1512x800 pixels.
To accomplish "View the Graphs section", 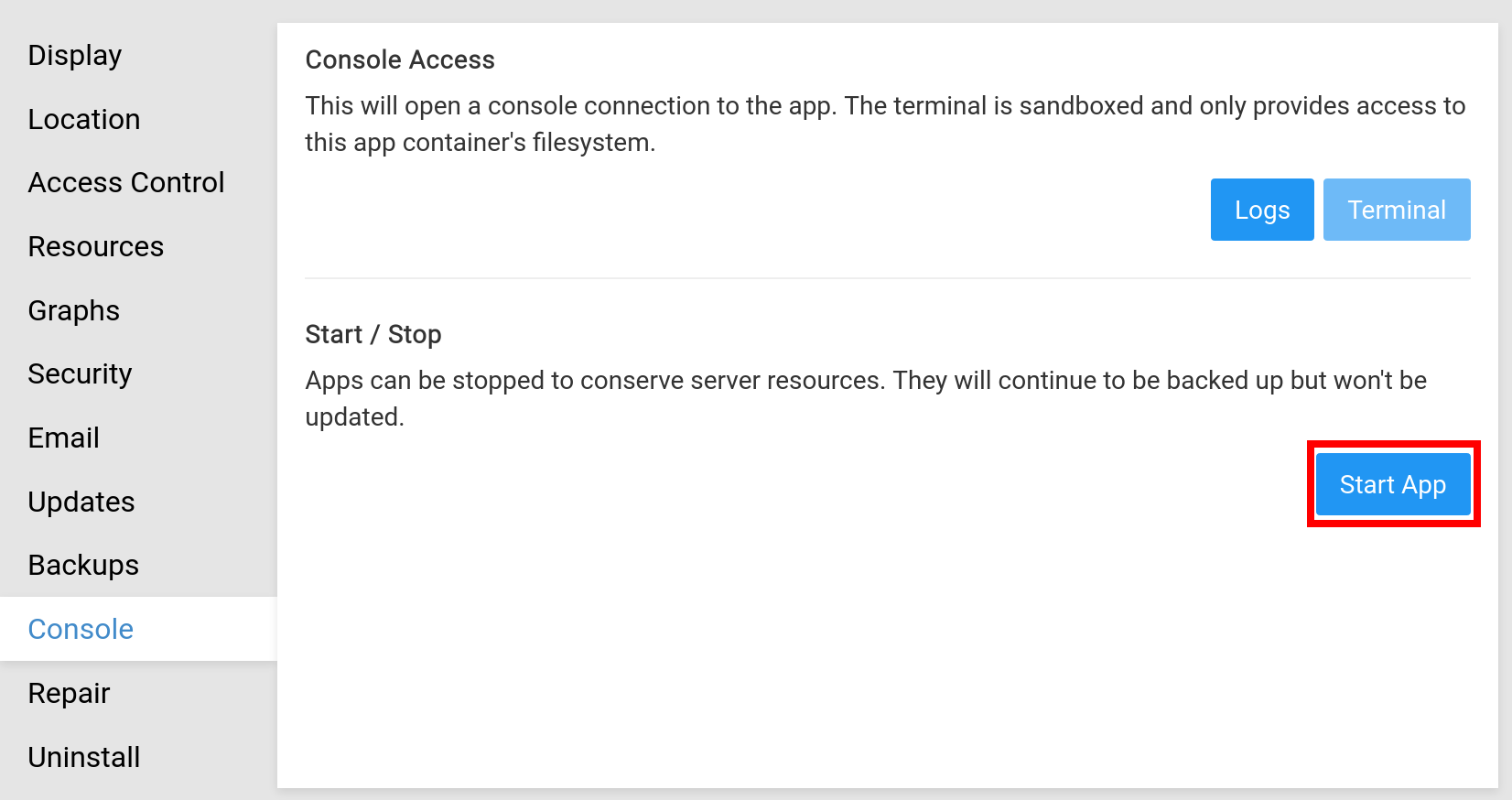I will pos(74,311).
